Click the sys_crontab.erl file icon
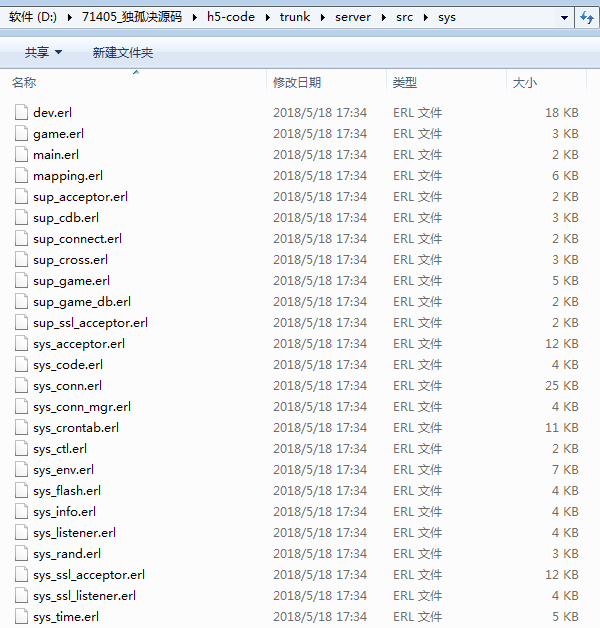600x628 pixels. [x=22, y=428]
